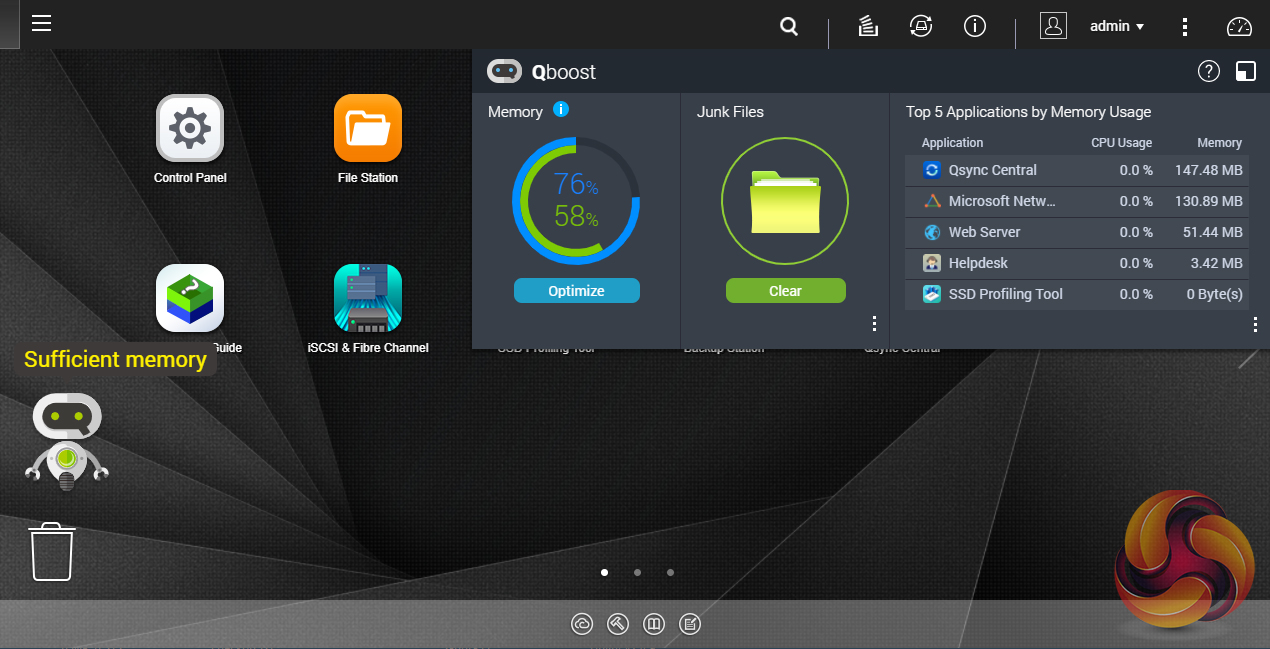1270x649 pixels.
Task: Open the book help bottom icon
Action: point(654,624)
